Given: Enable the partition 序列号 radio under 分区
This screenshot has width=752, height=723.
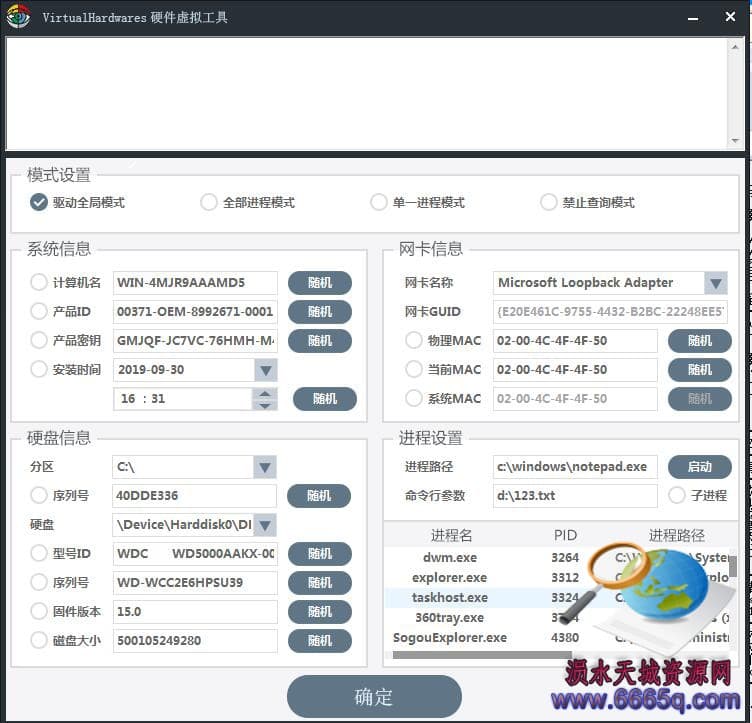Looking at the screenshot, I should point(39,495).
